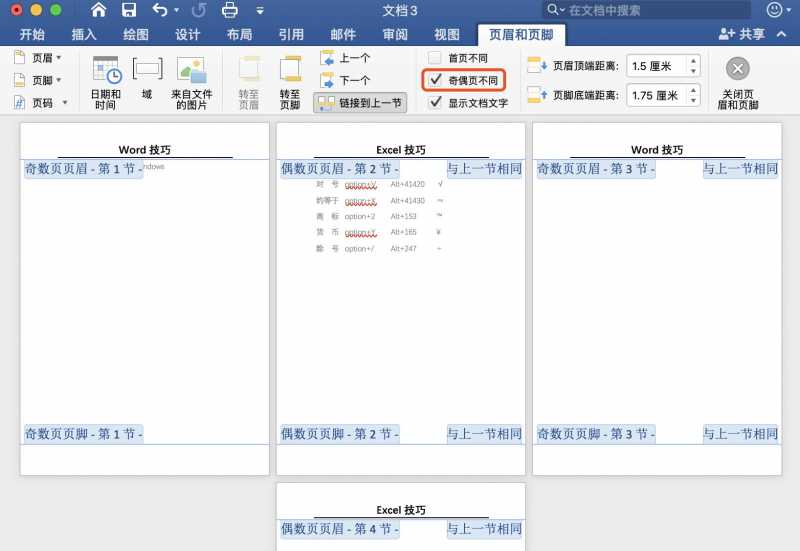
Task: Click the Alt+41420 text on second page
Action: 408,184
